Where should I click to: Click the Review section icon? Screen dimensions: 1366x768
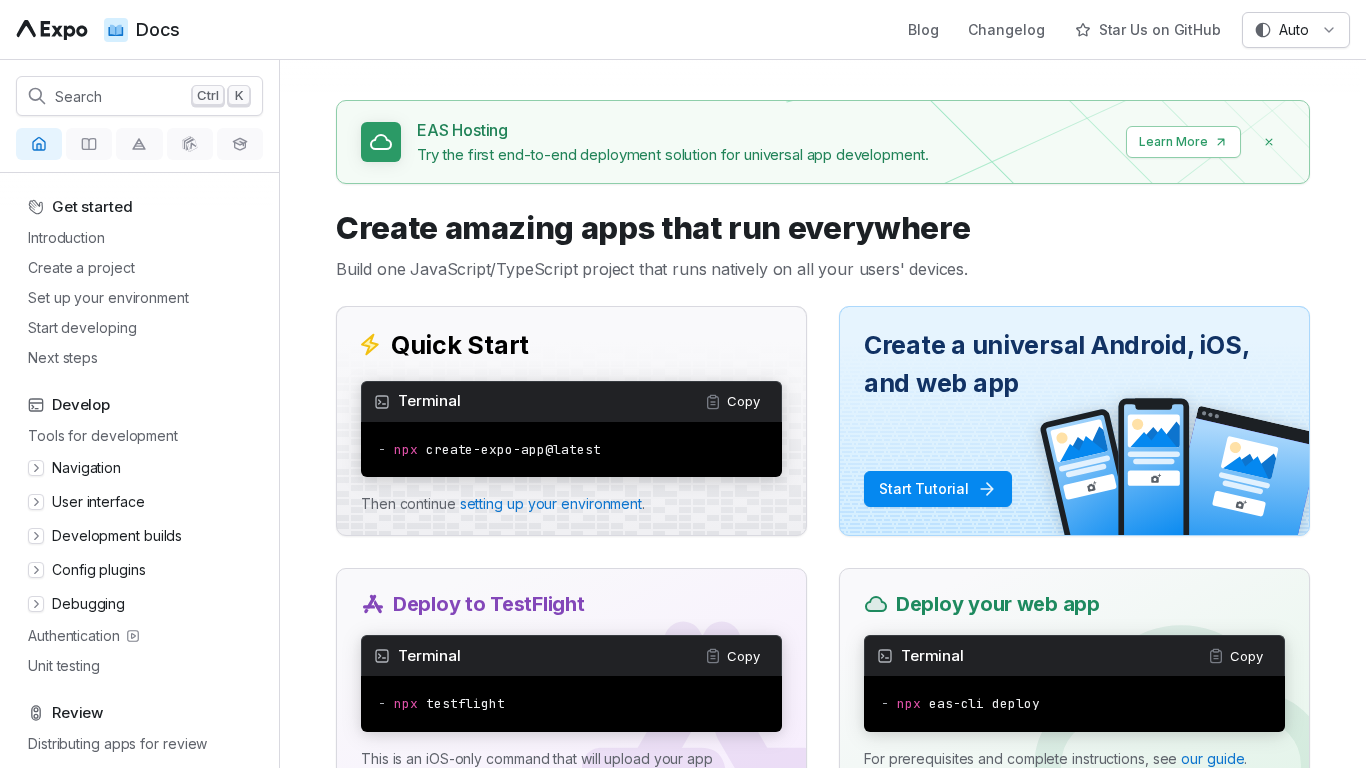pos(36,713)
